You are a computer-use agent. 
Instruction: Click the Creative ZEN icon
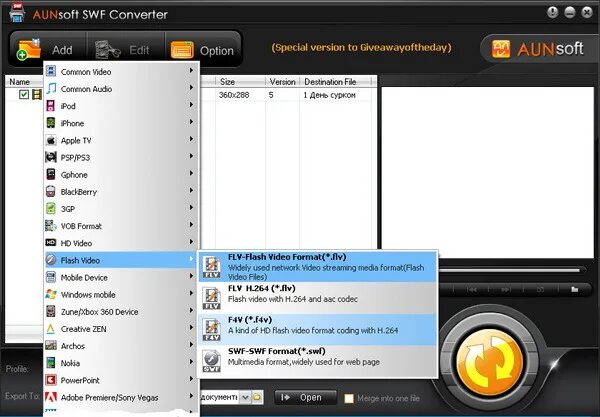[x=51, y=329]
